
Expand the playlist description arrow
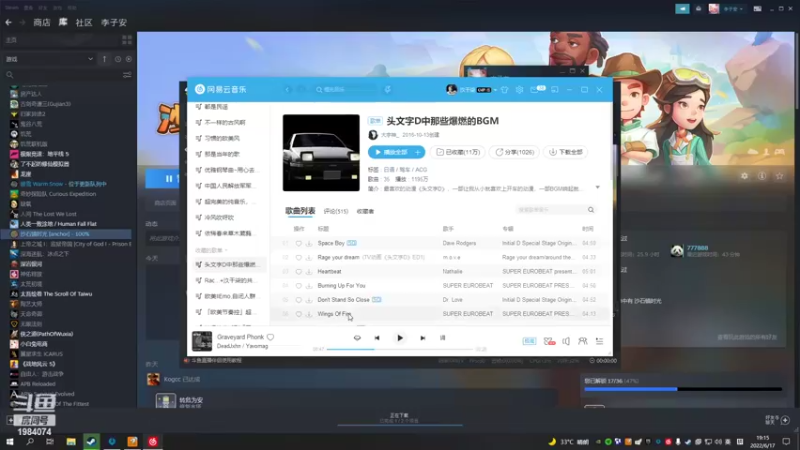[x=597, y=187]
